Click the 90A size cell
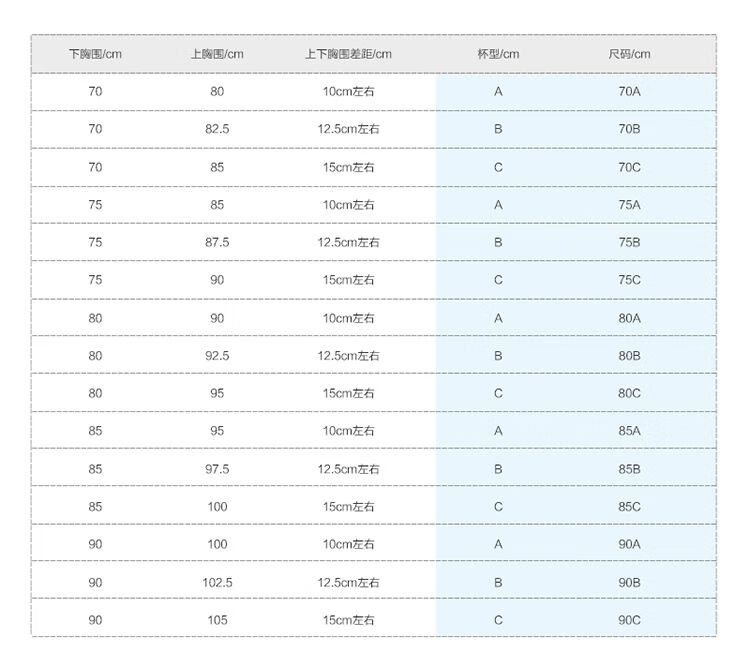This screenshot has width=750, height=666. (629, 544)
